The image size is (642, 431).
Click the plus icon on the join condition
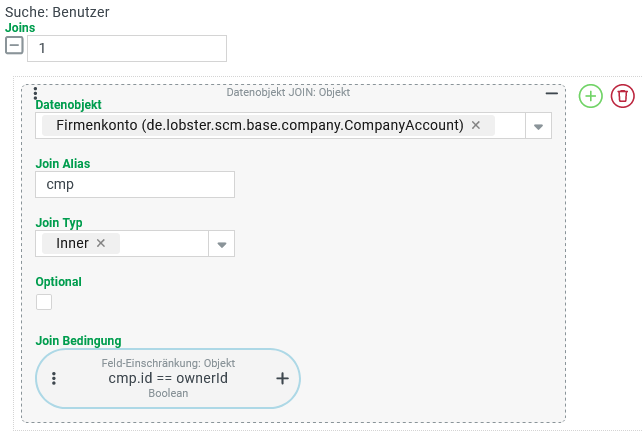[x=282, y=379]
